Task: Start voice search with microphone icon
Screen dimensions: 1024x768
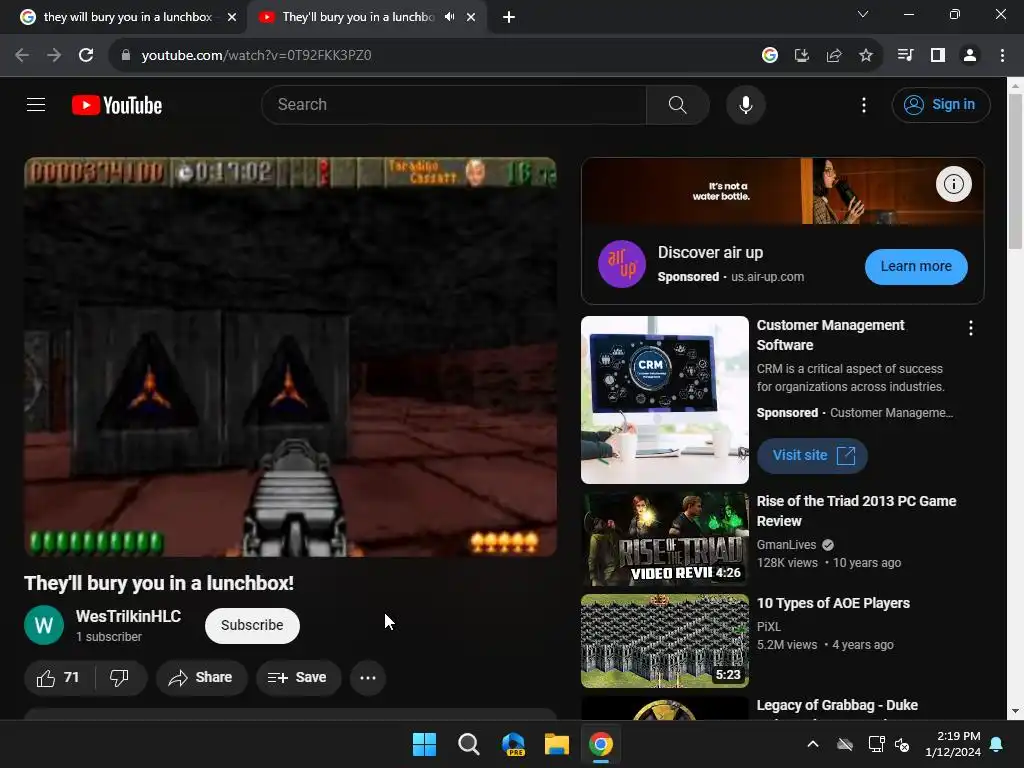Action: [745, 104]
